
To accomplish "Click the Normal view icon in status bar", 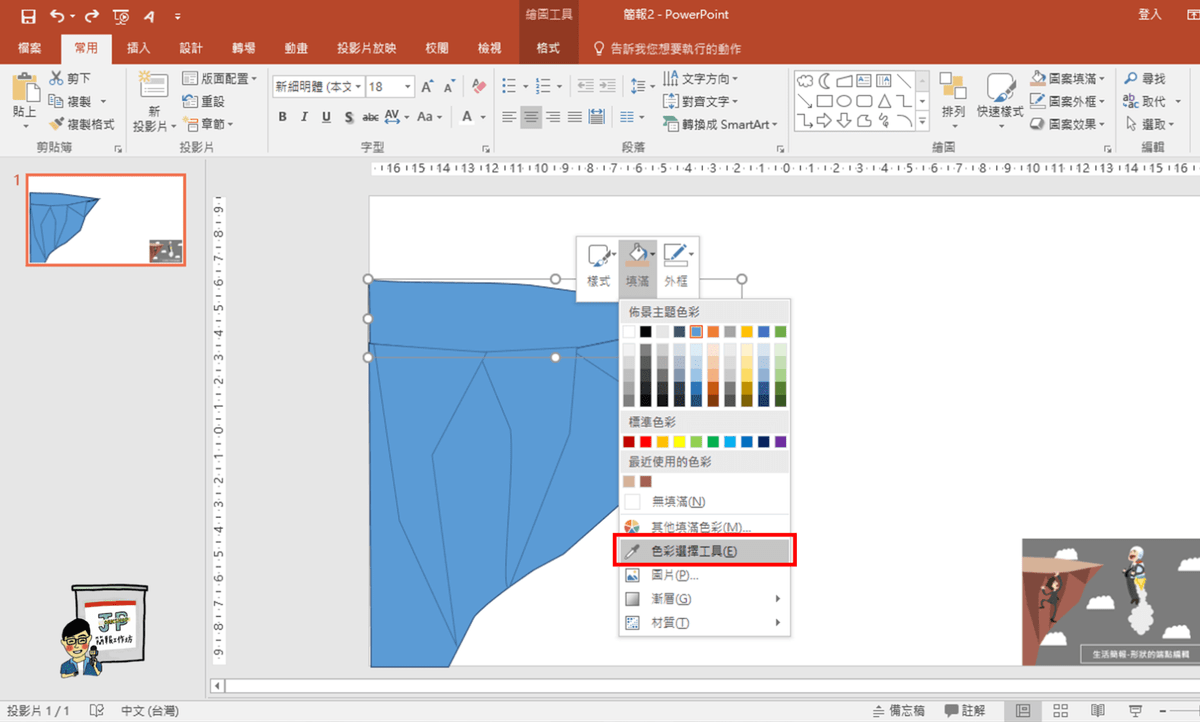I will coord(1023,711).
